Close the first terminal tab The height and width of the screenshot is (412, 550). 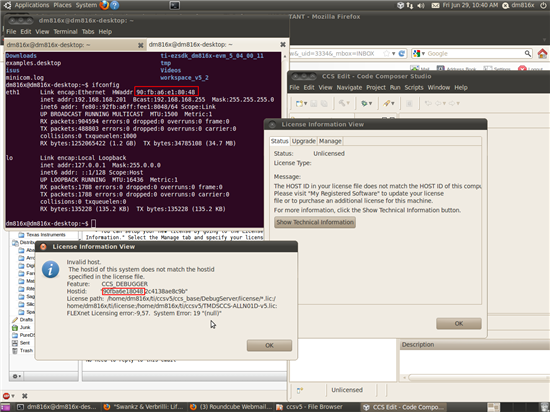click(x=141, y=45)
